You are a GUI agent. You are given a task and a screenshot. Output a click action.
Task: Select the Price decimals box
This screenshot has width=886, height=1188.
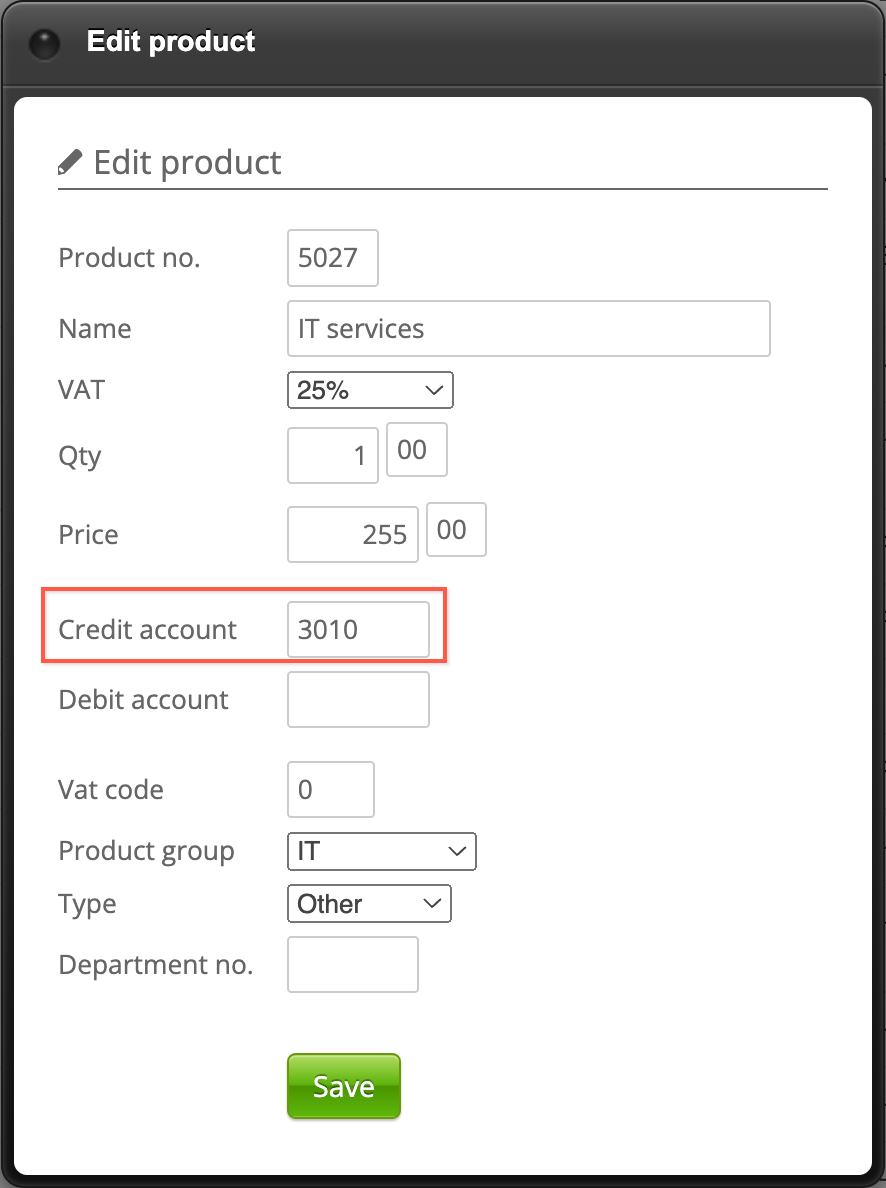pyautogui.click(x=456, y=530)
